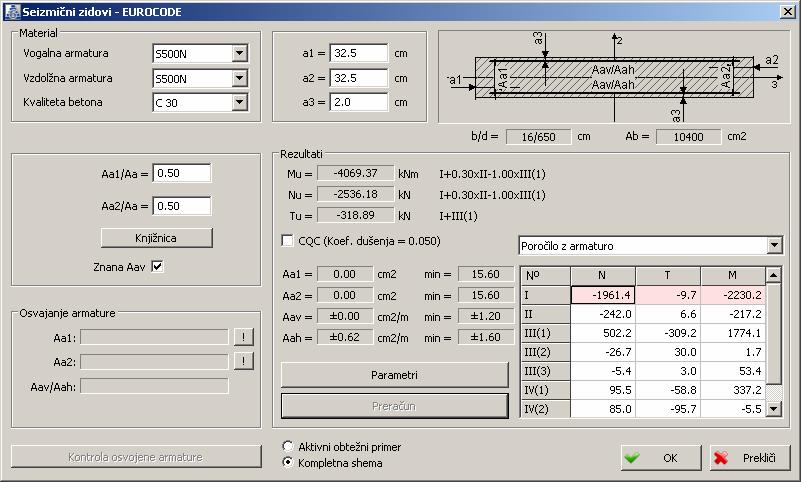Image resolution: width=801 pixels, height=482 pixels.
Task: Click the Aa1/Aa ratio field
Action: click(x=182, y=173)
